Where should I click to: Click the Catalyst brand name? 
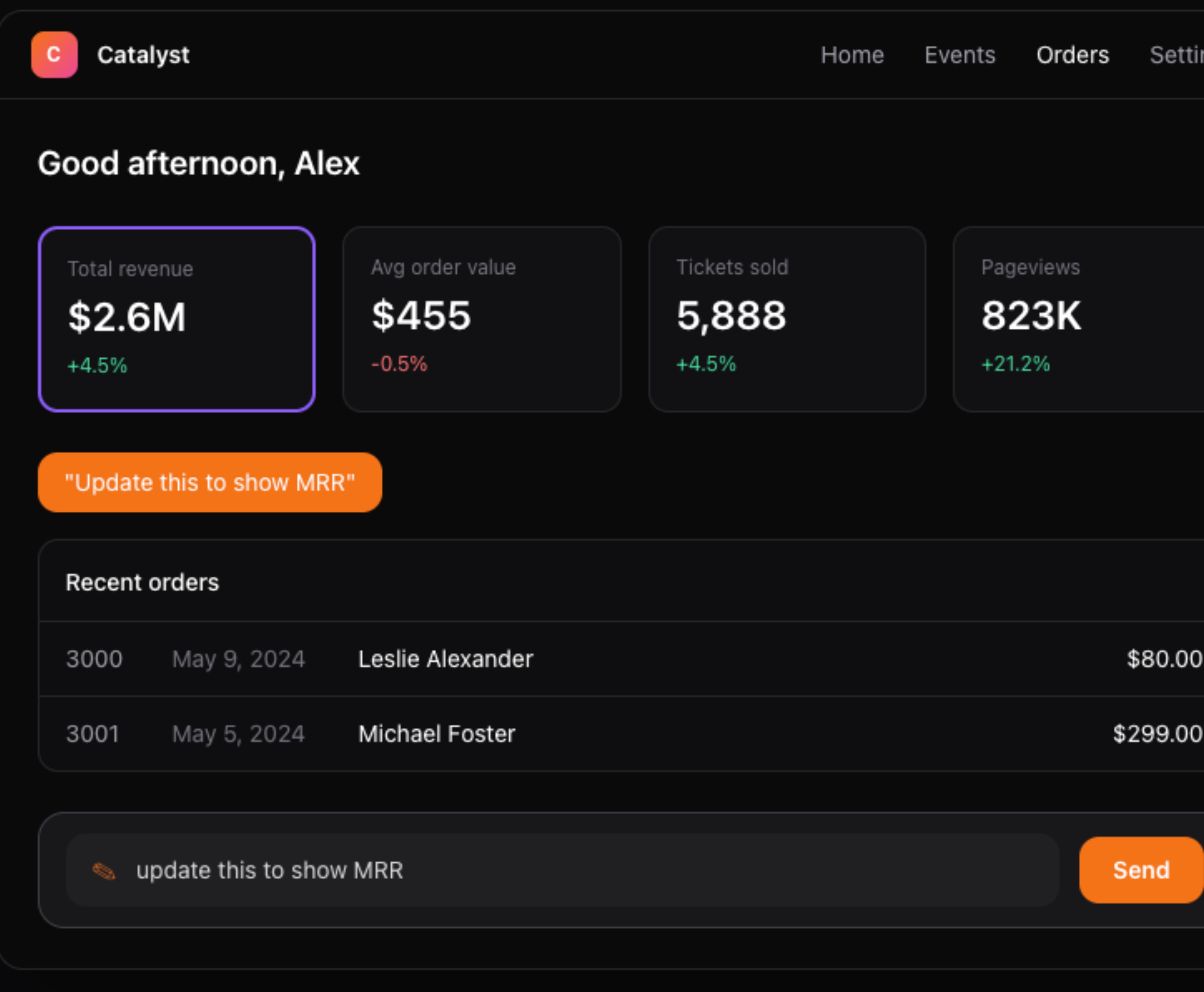143,55
